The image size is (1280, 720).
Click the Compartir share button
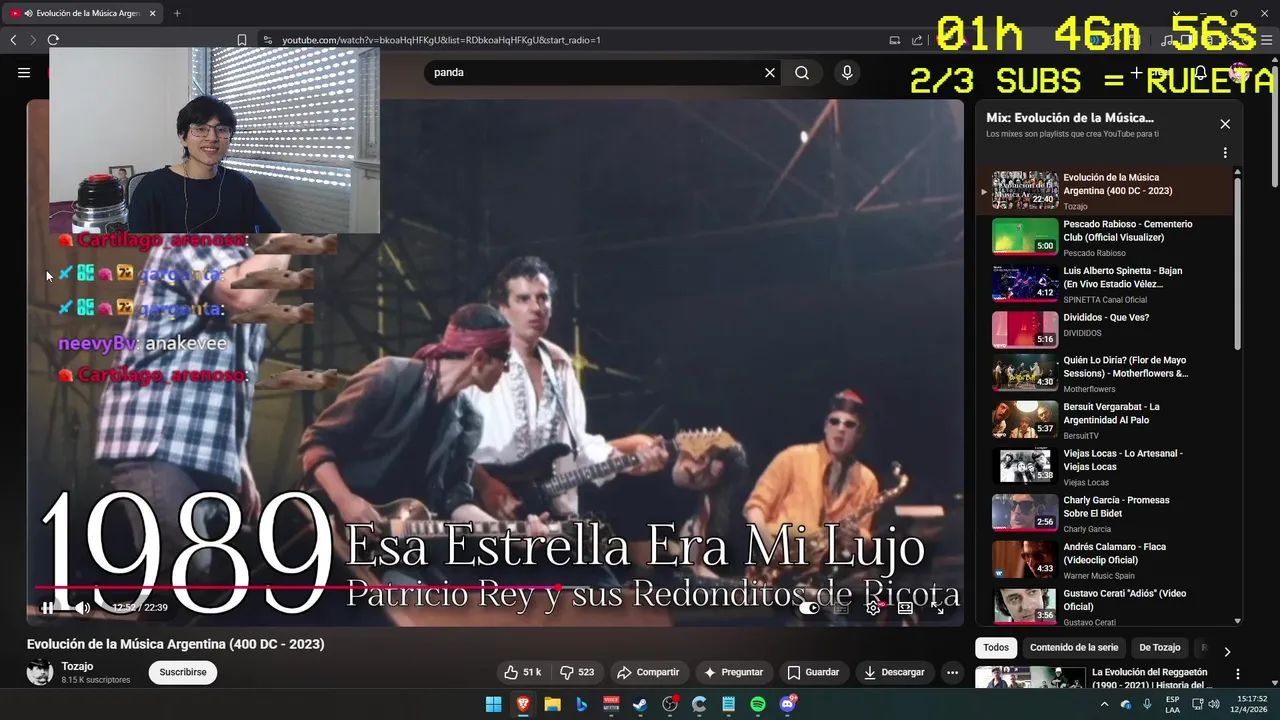tap(648, 672)
